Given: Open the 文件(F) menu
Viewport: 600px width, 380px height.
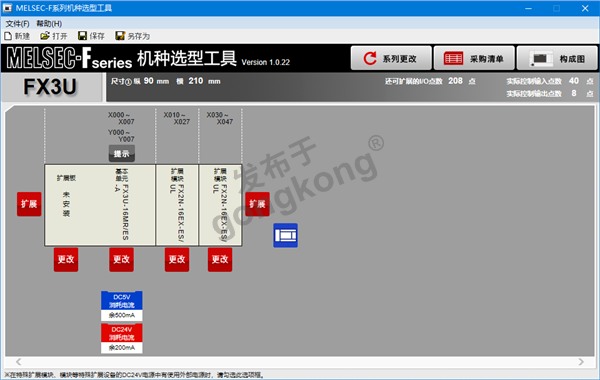Looking at the screenshot, I should tap(17, 24).
